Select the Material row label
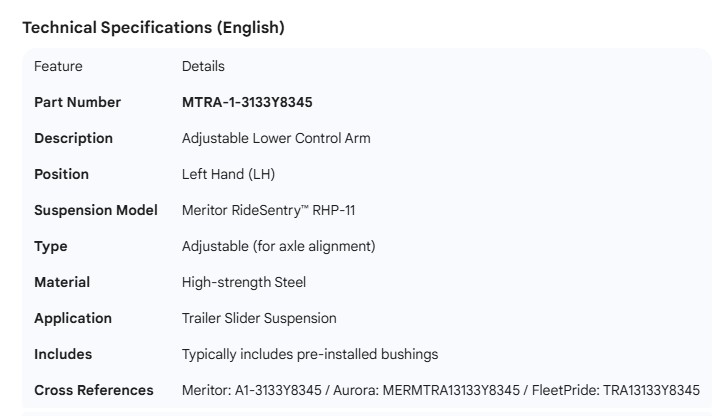This screenshot has width=719, height=416. coord(62,282)
